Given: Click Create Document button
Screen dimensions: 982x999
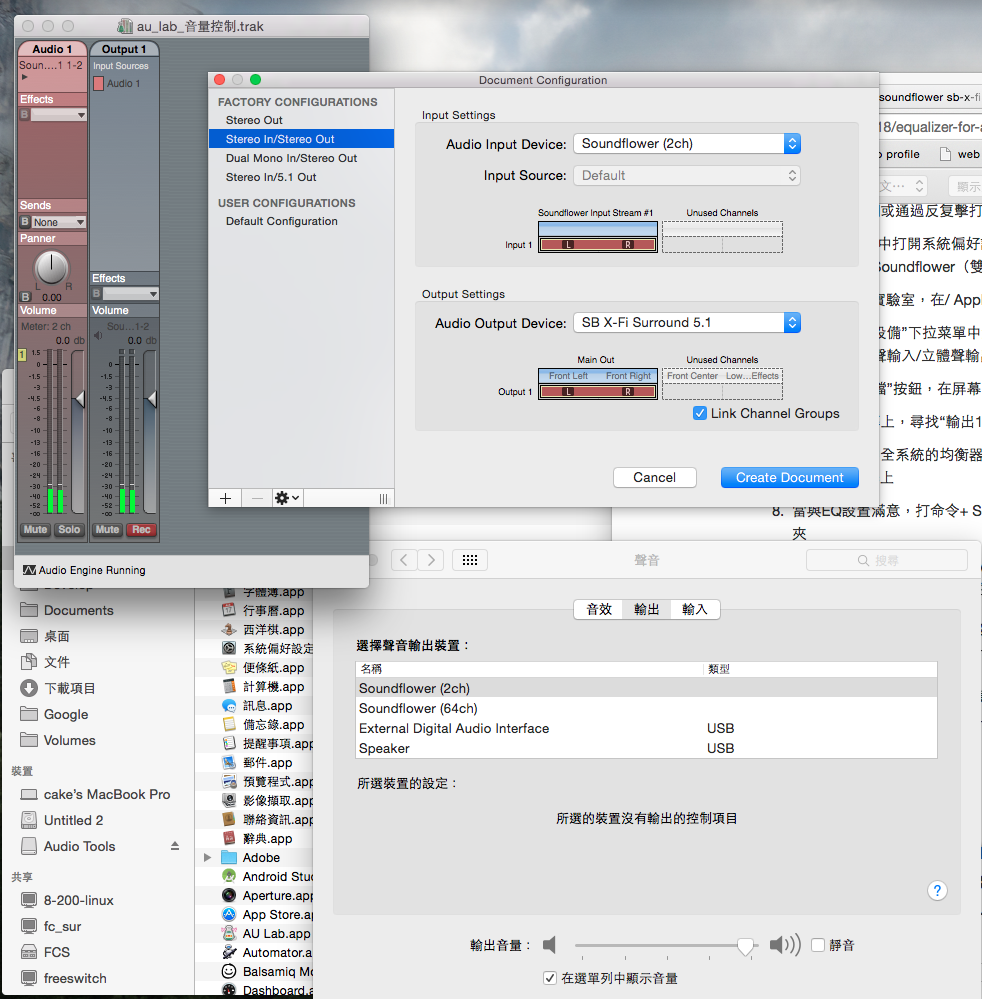Looking at the screenshot, I should coord(790,477).
